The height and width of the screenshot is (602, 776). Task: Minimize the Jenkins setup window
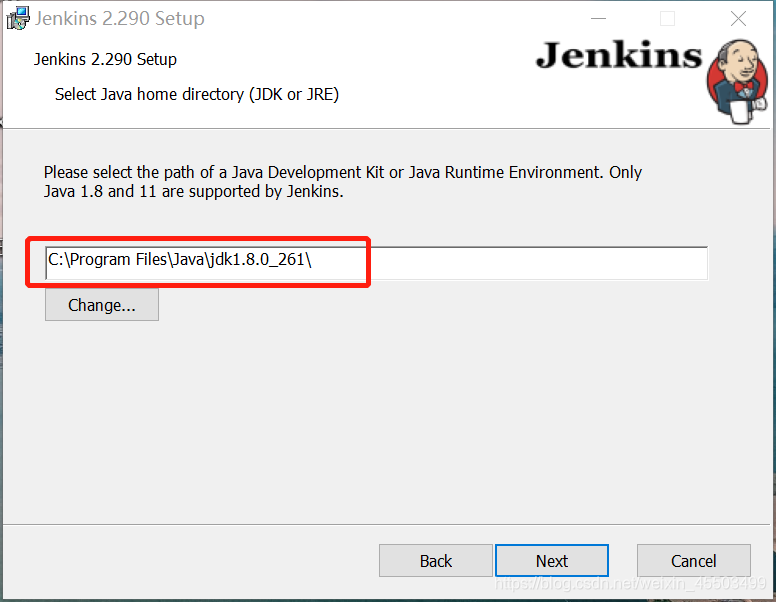[x=598, y=19]
